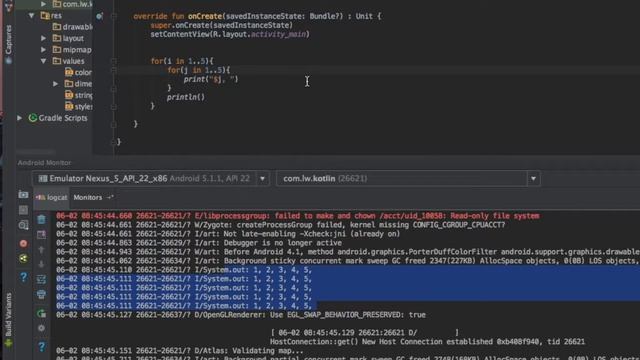Expand the mipmap folder
The image size is (640, 360).
tap(44, 50)
